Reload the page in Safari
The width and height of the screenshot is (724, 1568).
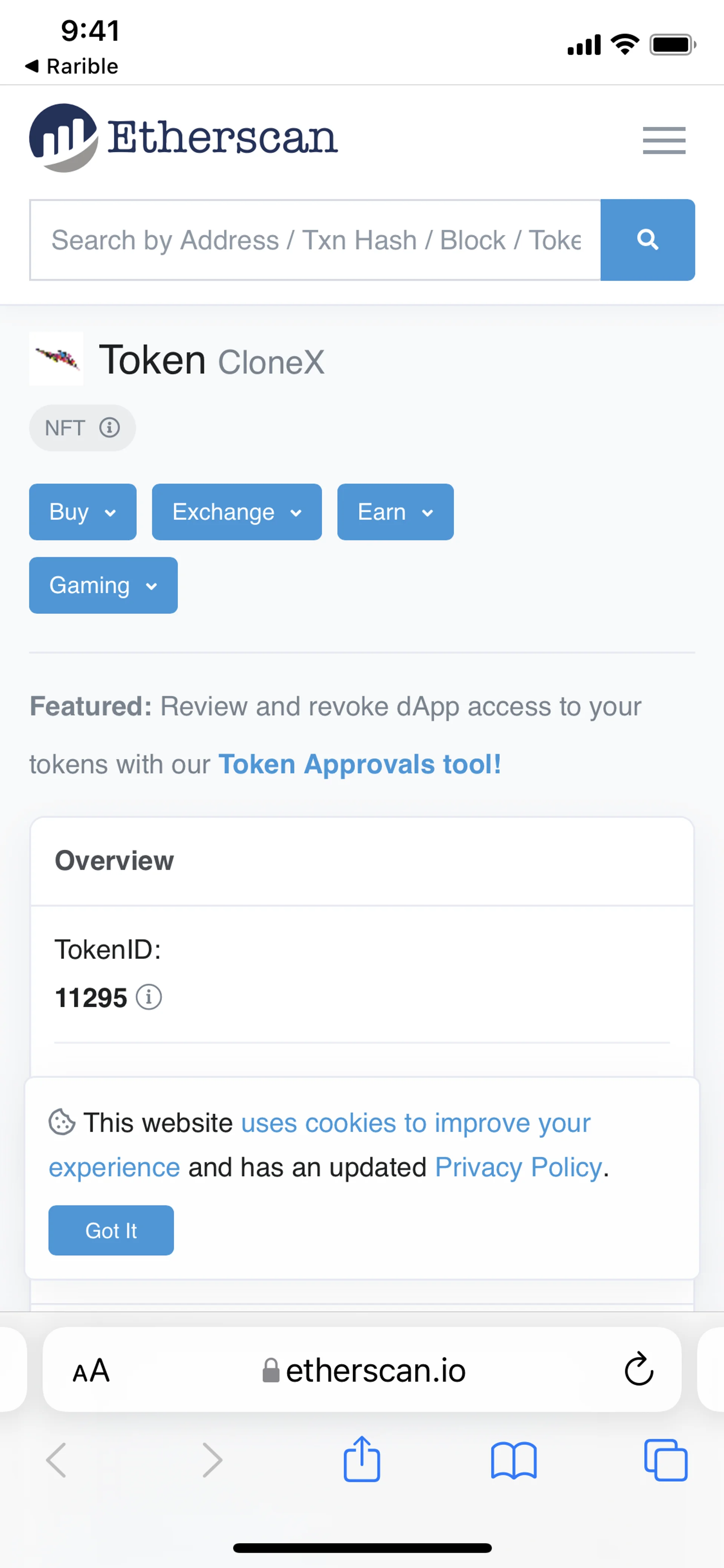click(638, 1370)
